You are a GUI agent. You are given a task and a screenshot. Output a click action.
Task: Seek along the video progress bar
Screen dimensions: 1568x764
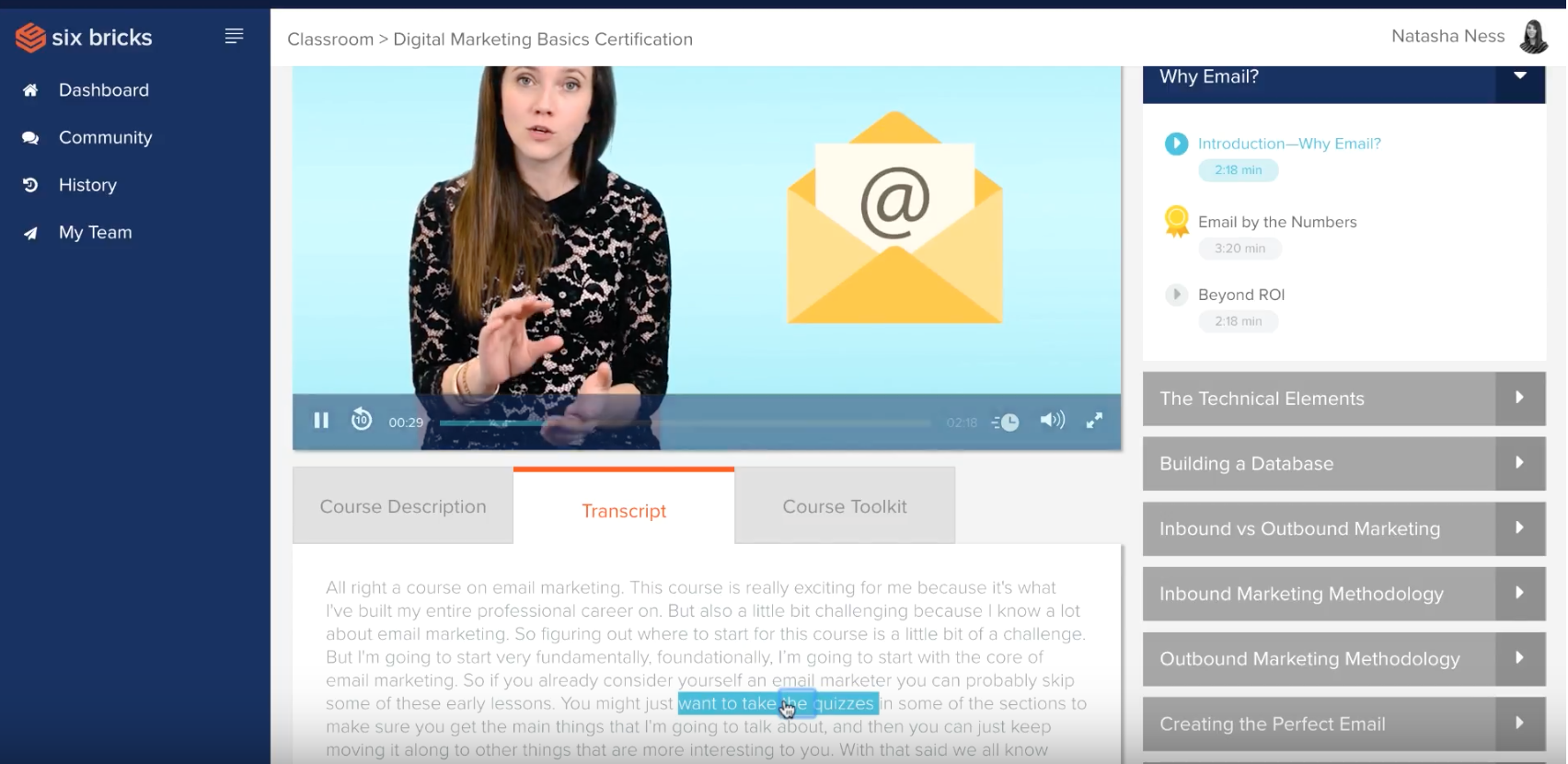pyautogui.click(x=685, y=423)
